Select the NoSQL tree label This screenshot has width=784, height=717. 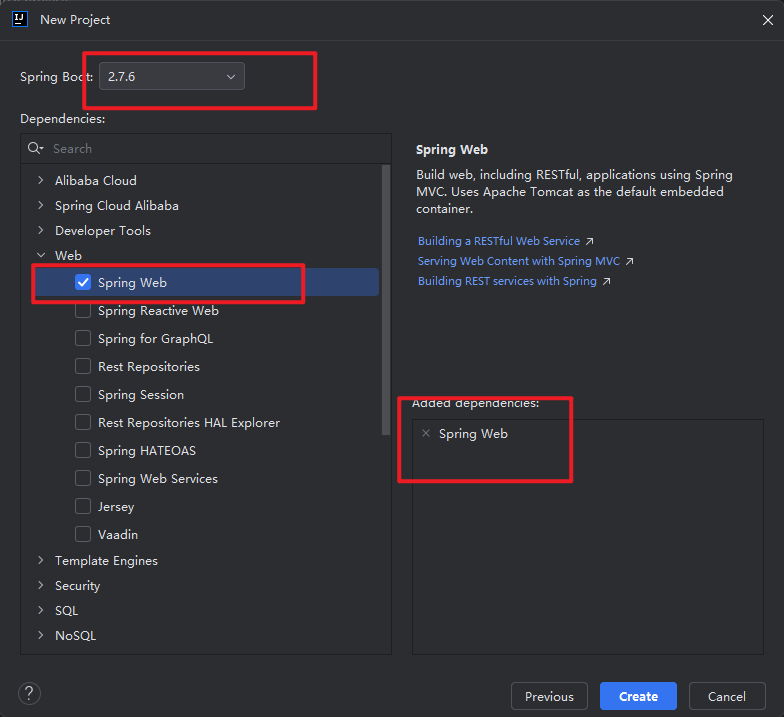pyautogui.click(x=76, y=636)
